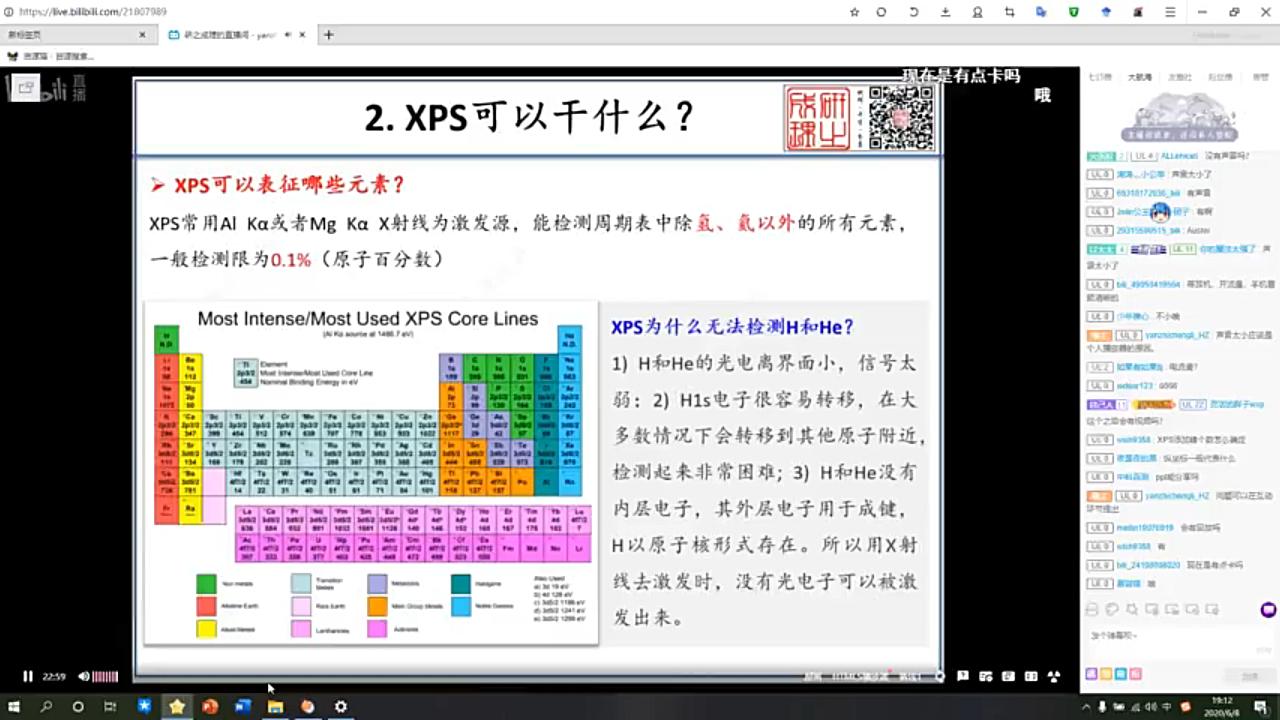Open the blue hat extension icon
Image resolution: width=1280 pixels, height=720 pixels.
tap(1106, 12)
